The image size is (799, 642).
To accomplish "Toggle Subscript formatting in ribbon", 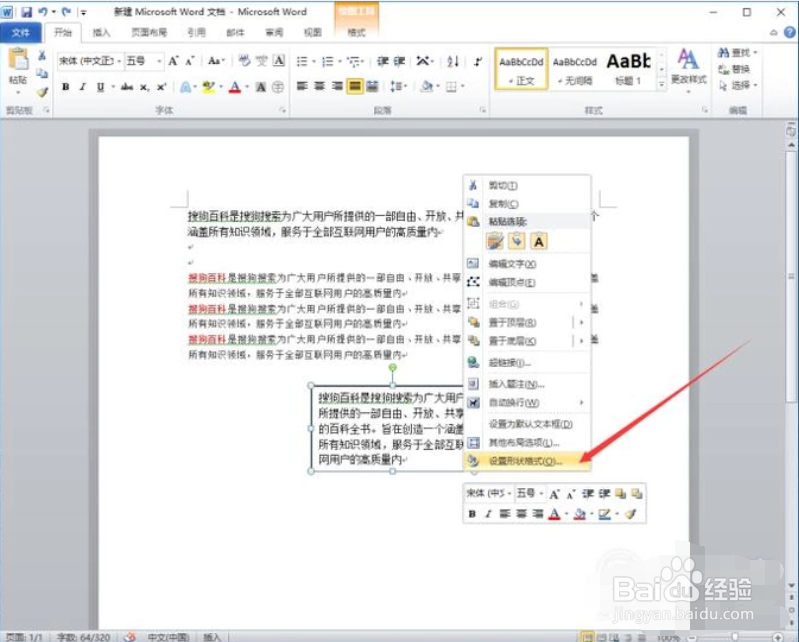I will 145,87.
